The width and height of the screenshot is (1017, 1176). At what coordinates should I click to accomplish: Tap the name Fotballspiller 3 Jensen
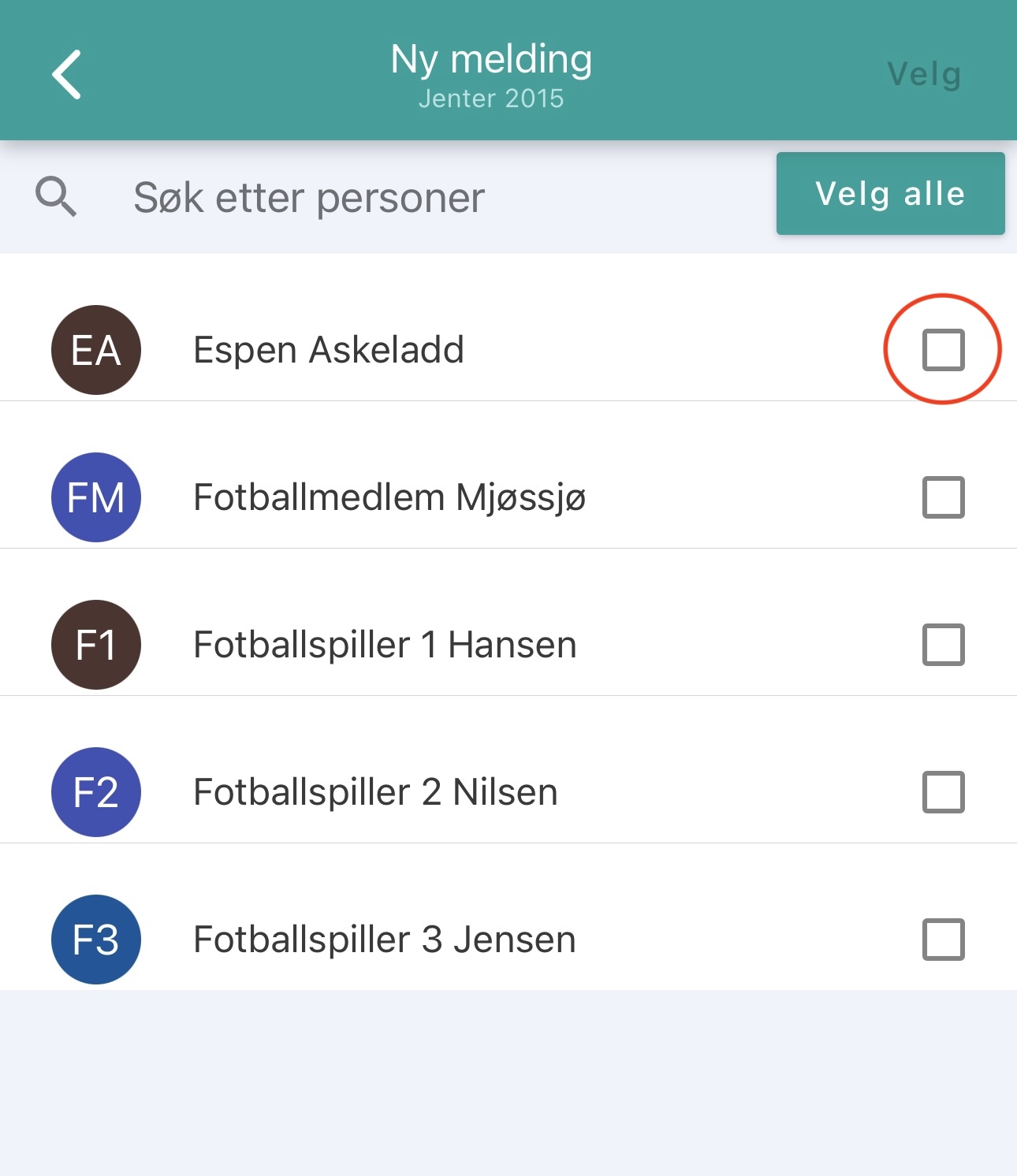[385, 940]
